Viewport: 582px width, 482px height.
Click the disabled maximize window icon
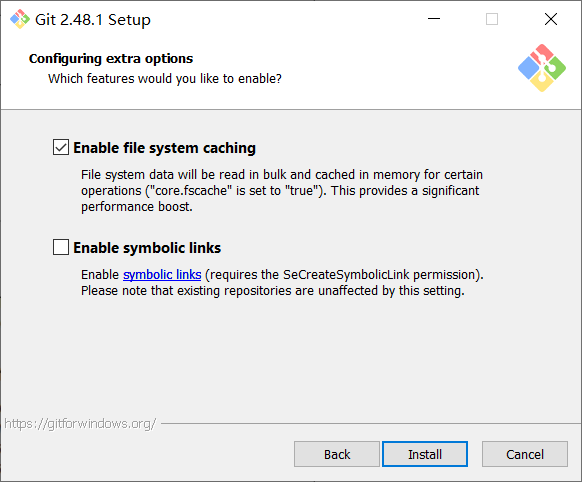pos(492,19)
